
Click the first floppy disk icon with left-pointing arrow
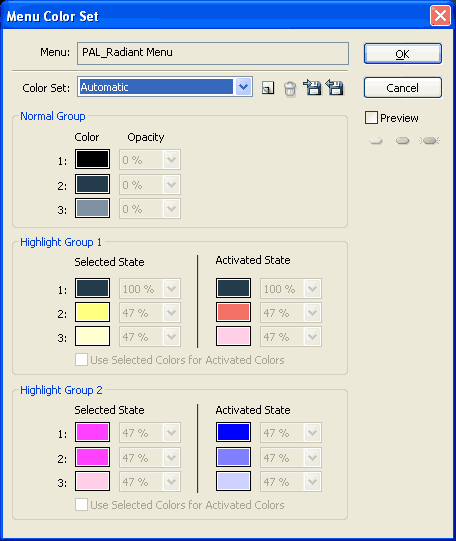[312, 87]
